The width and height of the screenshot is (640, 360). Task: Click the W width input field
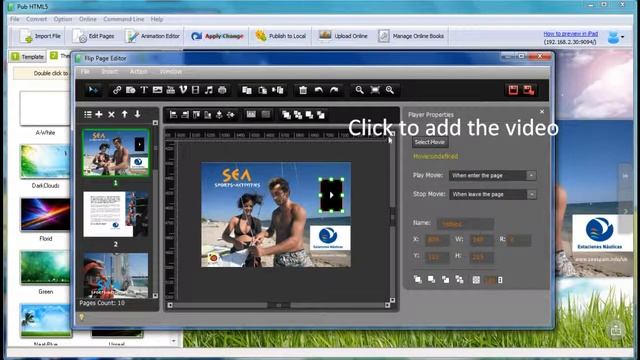[x=481, y=240]
